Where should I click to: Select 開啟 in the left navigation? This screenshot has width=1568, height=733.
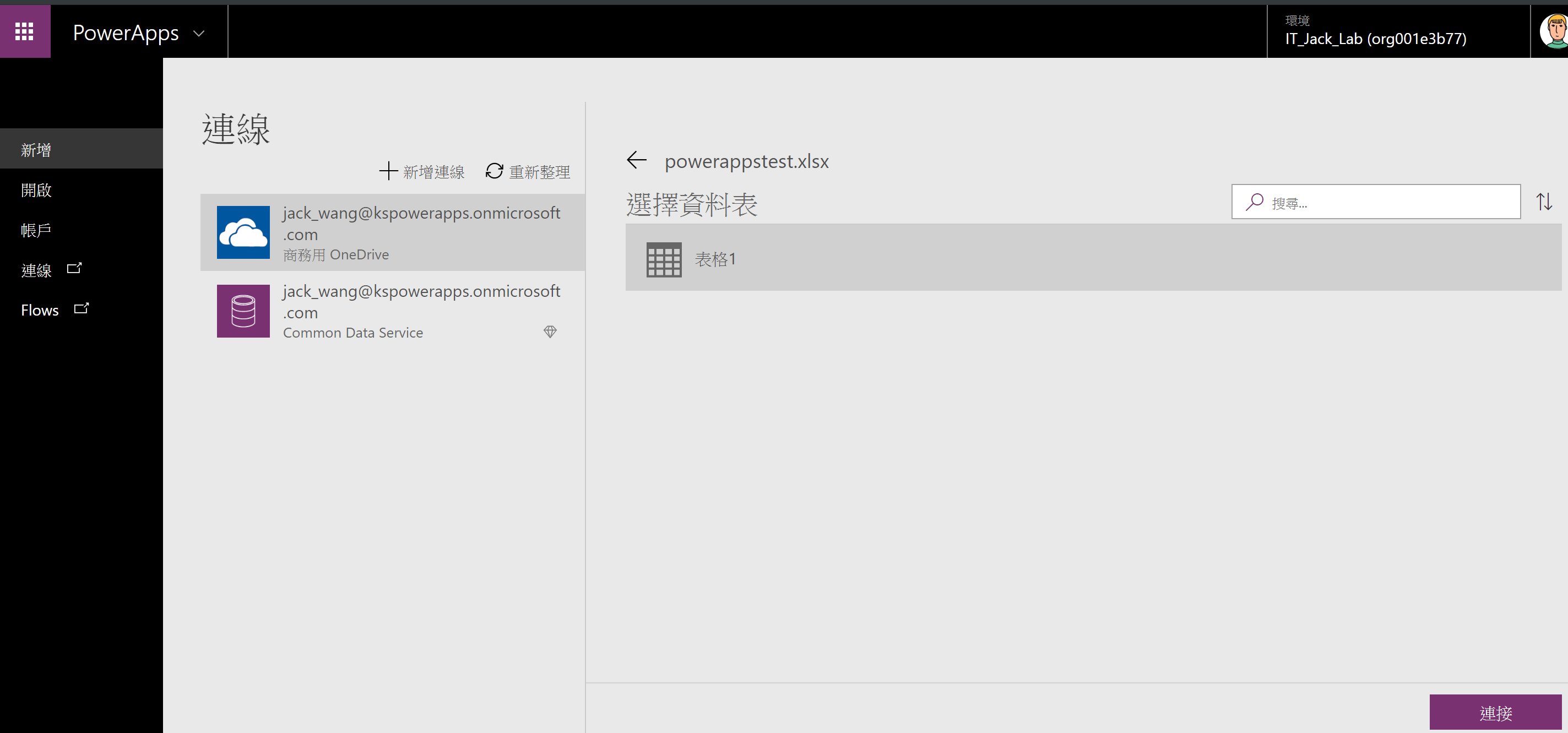pos(82,189)
